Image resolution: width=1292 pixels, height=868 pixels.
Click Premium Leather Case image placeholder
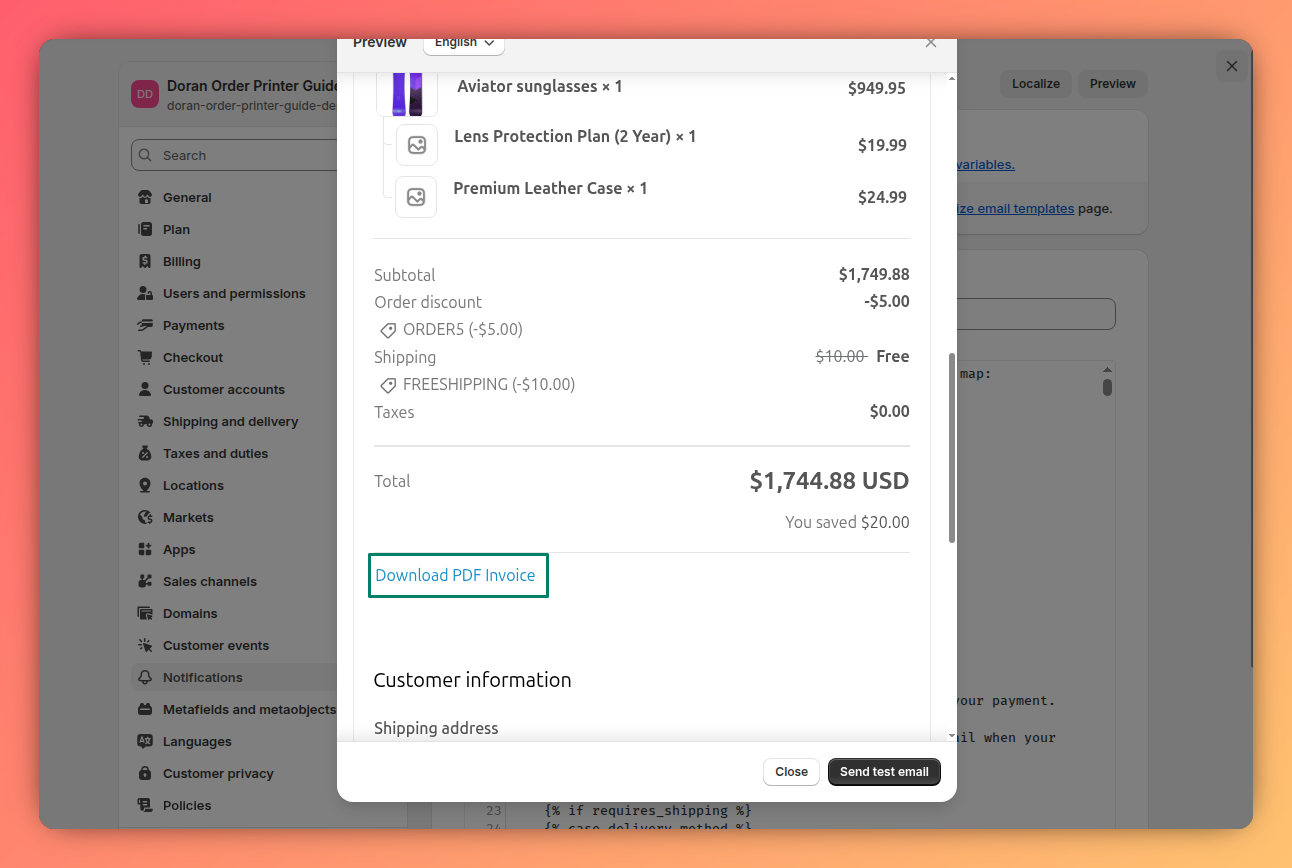416,197
